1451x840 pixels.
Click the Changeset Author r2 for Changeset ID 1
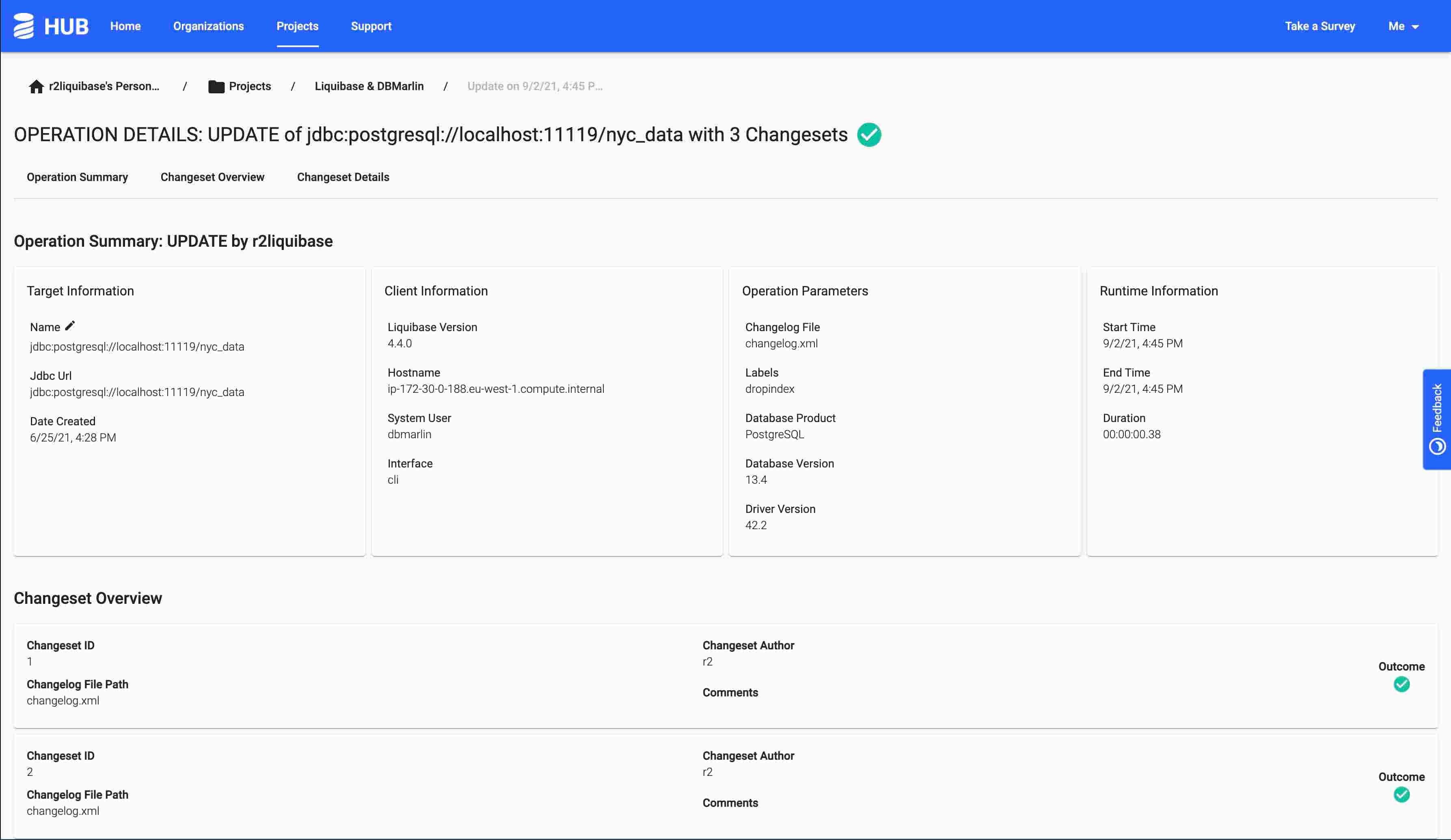[x=707, y=661]
